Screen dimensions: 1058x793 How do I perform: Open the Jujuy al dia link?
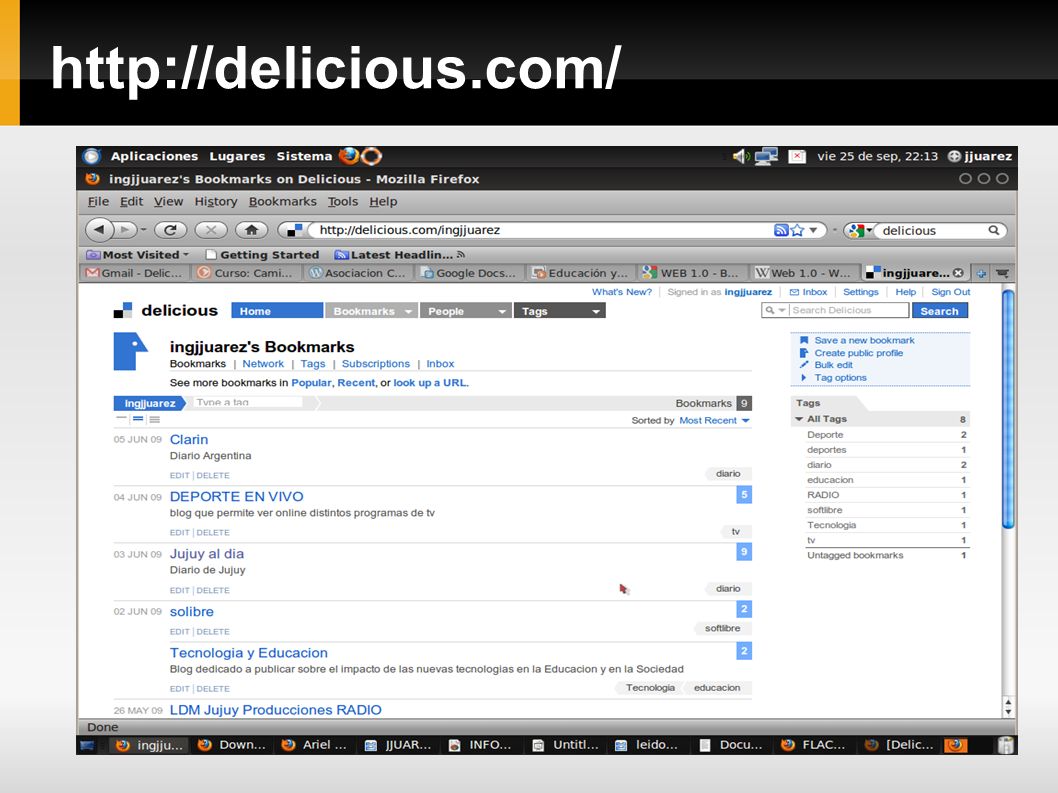pyautogui.click(x=206, y=553)
